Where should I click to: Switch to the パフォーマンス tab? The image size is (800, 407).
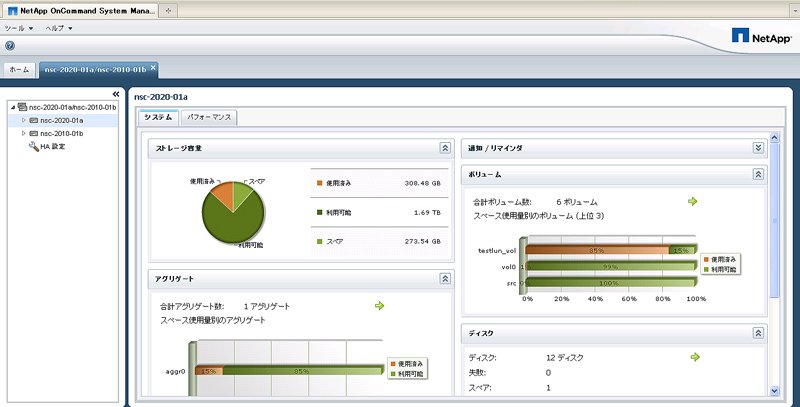click(x=209, y=117)
